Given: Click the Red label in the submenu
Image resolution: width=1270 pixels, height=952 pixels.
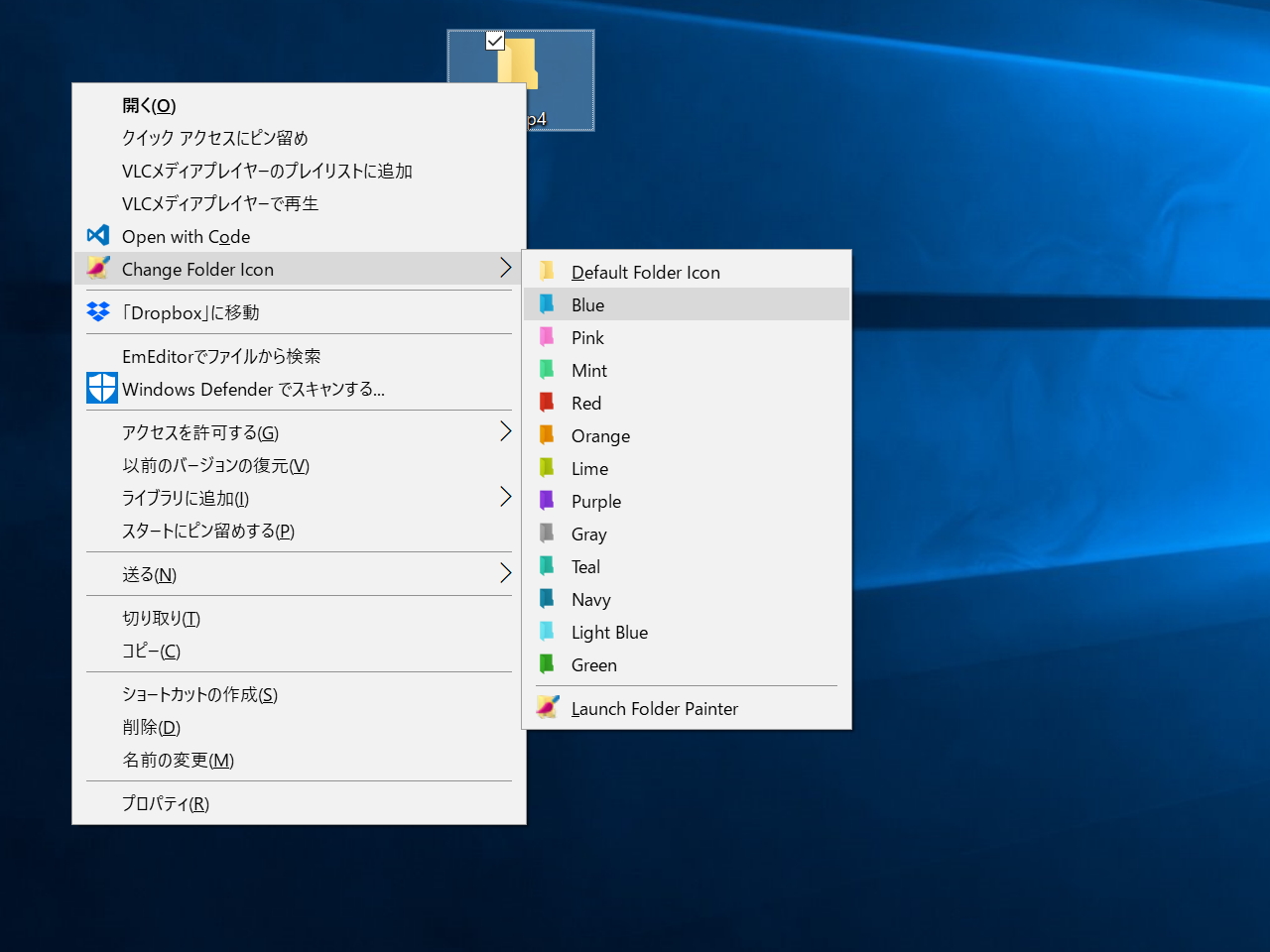Looking at the screenshot, I should pyautogui.click(x=586, y=403).
